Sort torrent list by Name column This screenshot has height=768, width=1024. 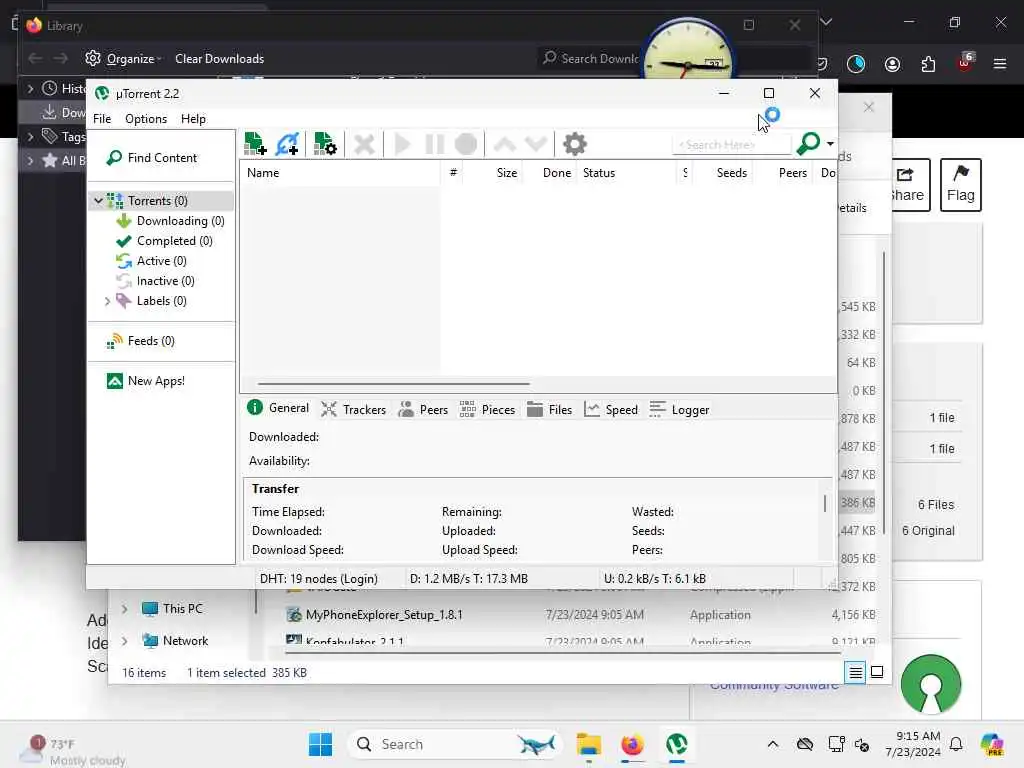pyautogui.click(x=341, y=173)
